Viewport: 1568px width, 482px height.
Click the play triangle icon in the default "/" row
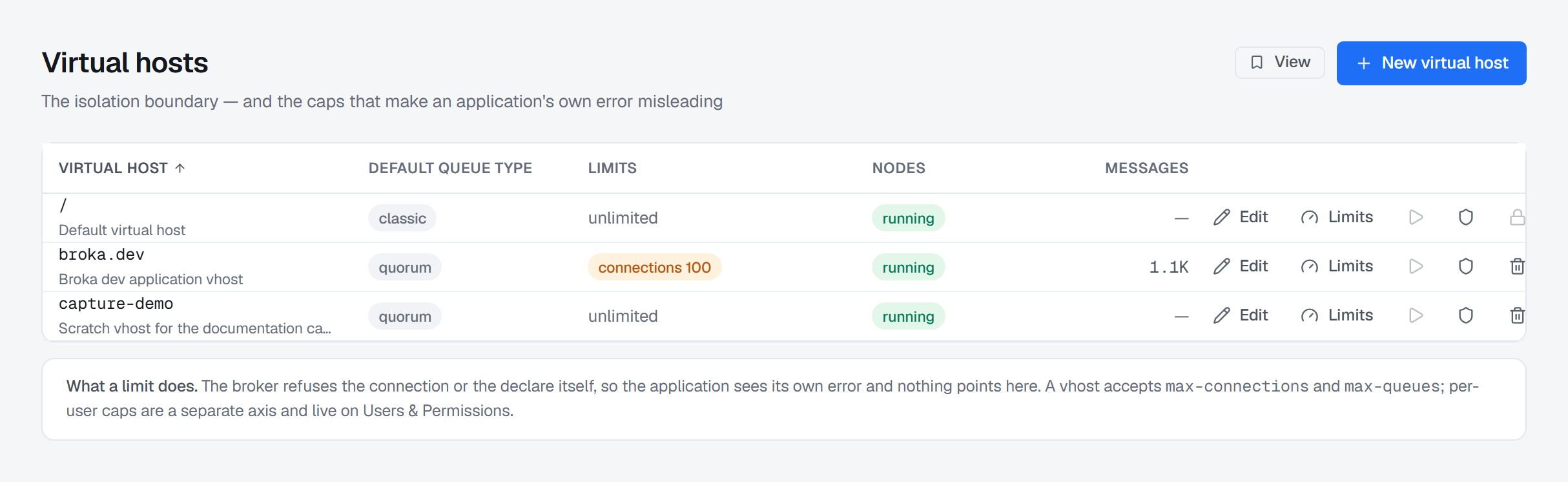[1416, 217]
